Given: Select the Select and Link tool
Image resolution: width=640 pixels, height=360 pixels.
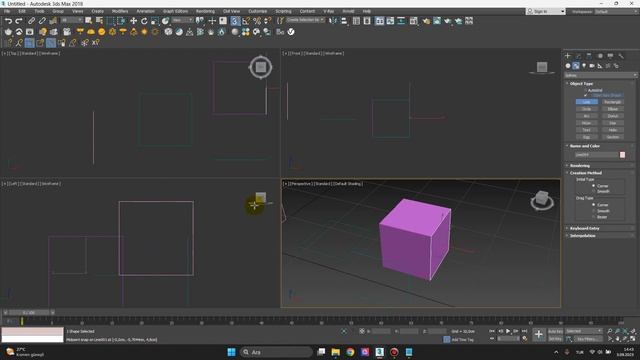Looking at the screenshot, I should (31, 21).
